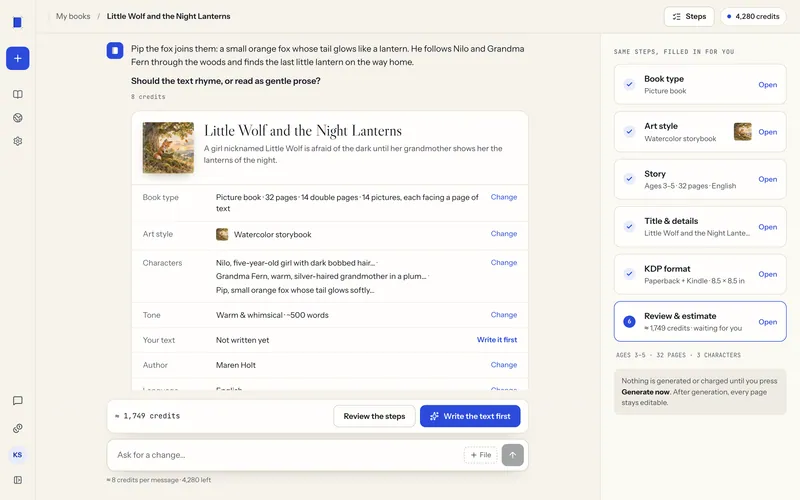Click the card title heading text
Screen dimensions: 800x500
click(x=303, y=131)
